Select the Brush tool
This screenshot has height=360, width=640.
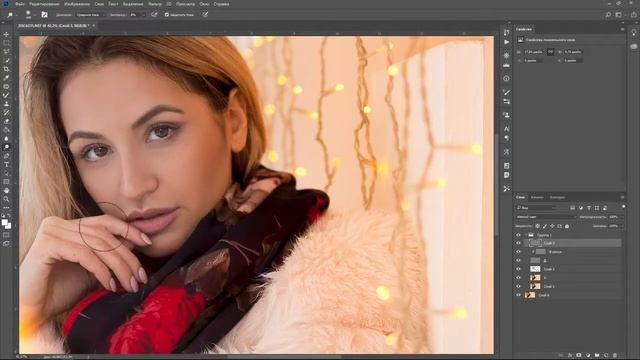6,95
